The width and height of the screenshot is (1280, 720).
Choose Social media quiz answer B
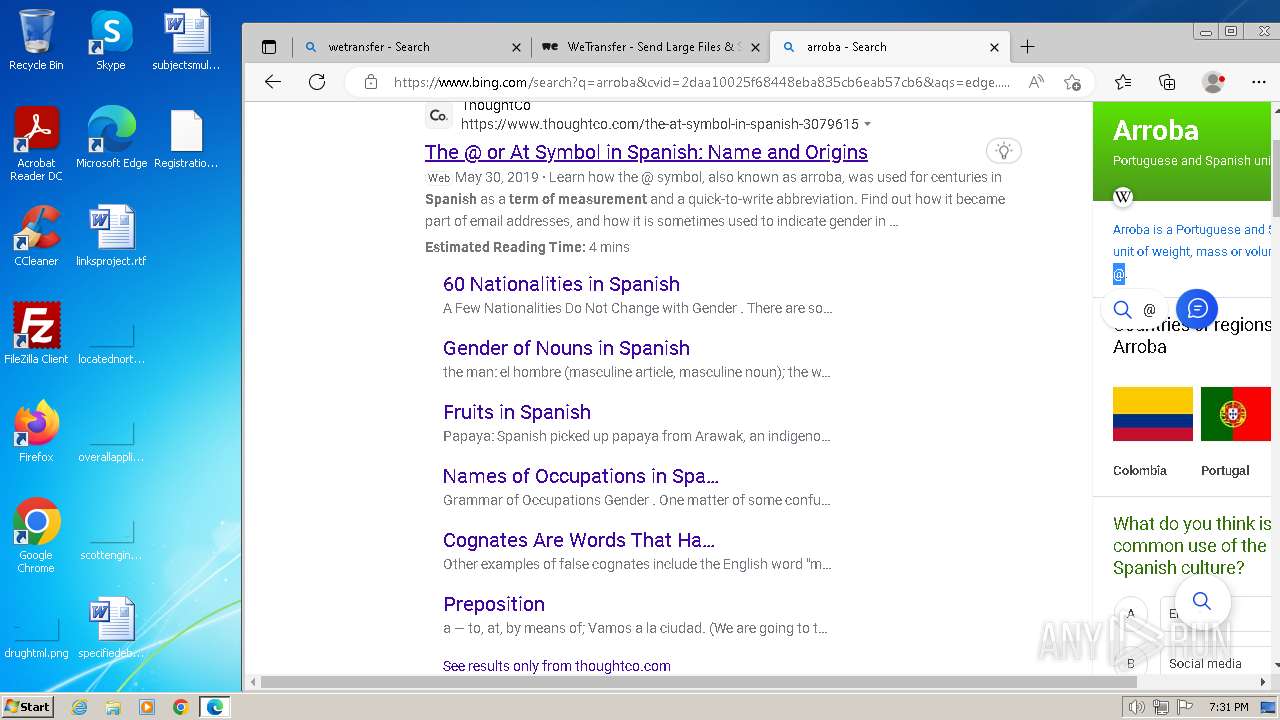coord(1205,663)
